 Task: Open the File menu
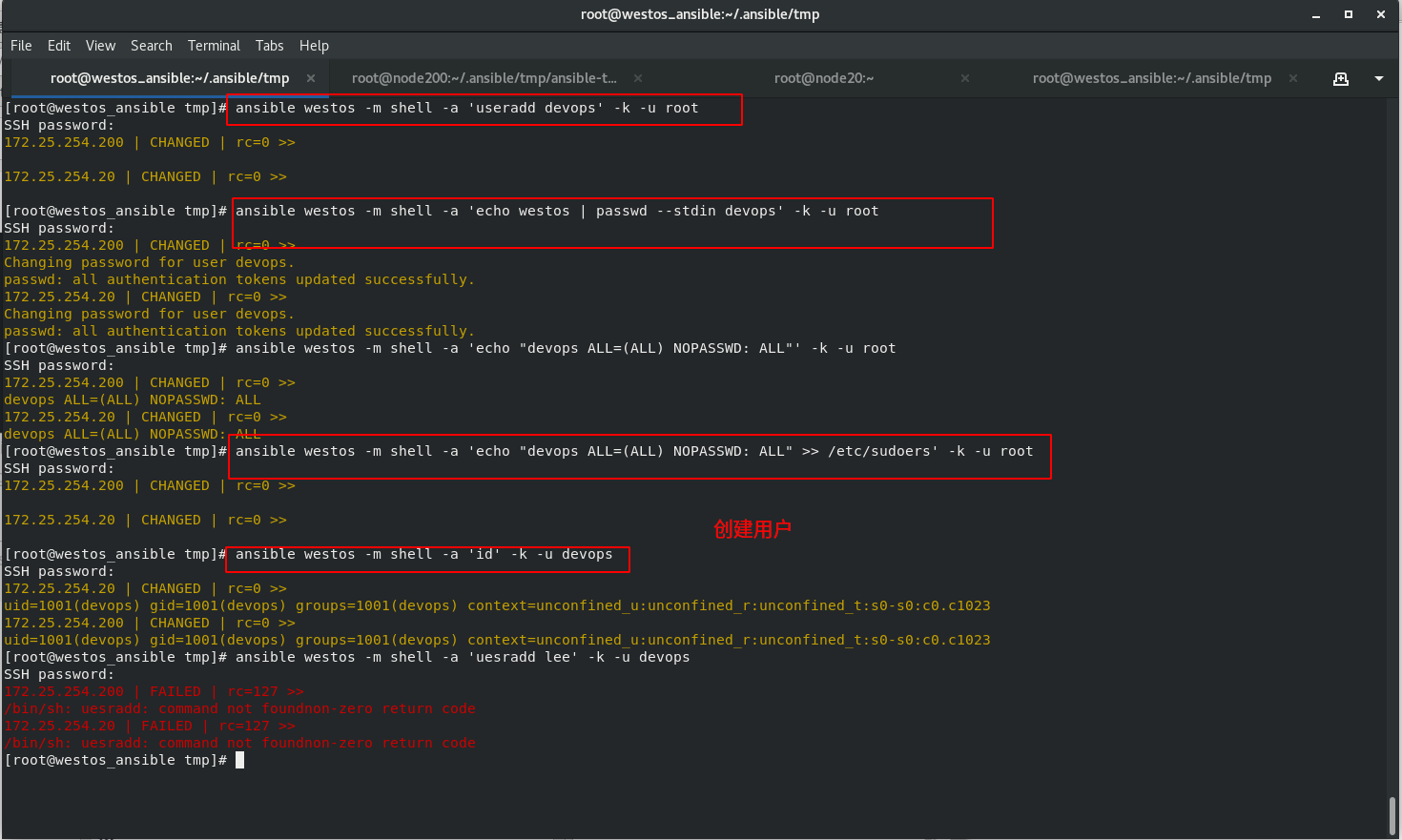[21, 46]
